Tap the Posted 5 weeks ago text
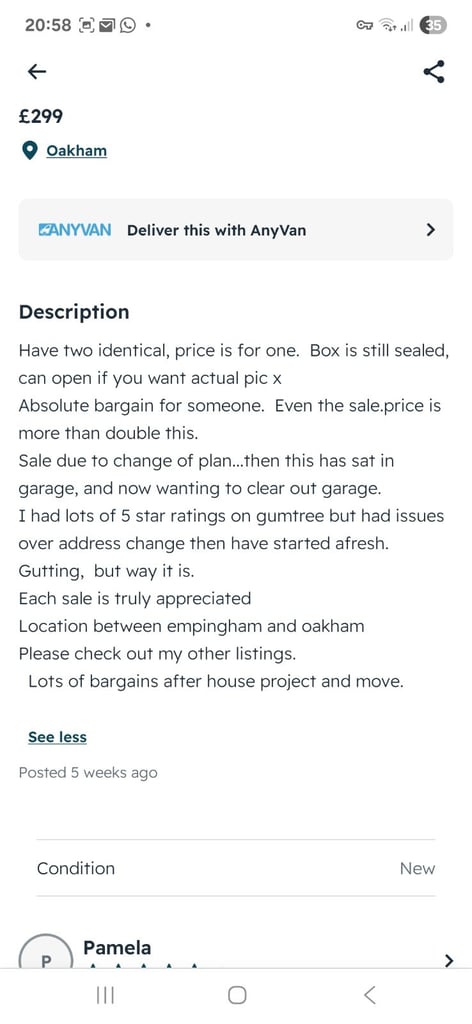472x1024 pixels. click(88, 773)
